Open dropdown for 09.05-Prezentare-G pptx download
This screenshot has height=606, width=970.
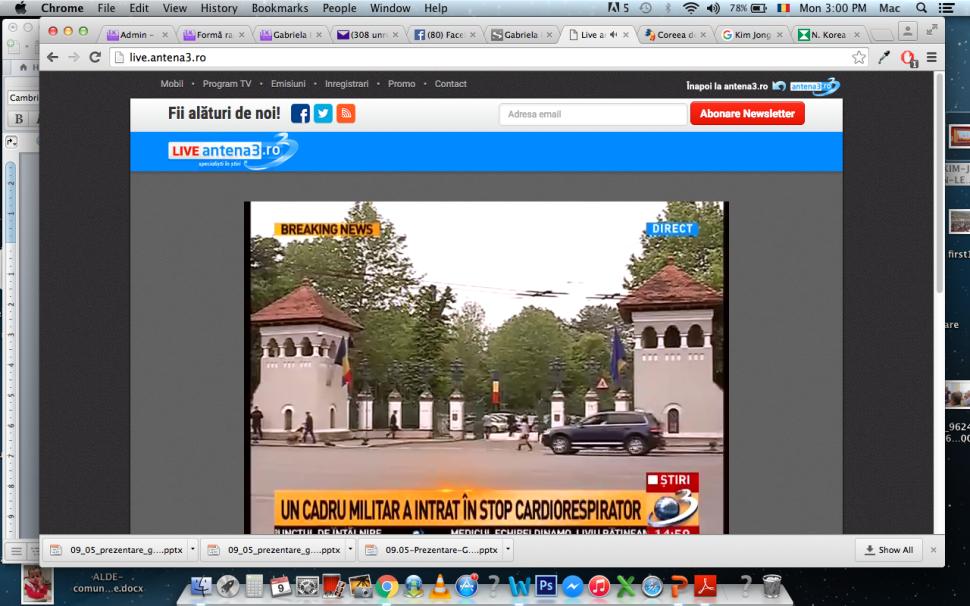click(x=508, y=549)
